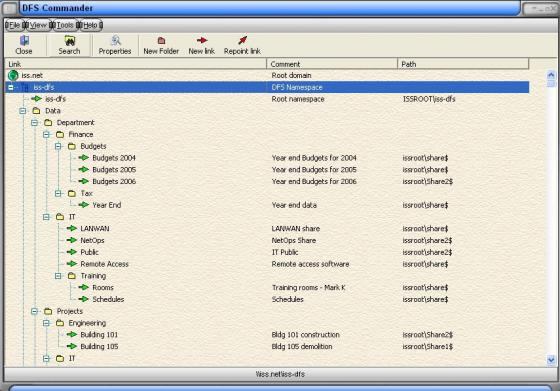Click the 'Training rooms - Mark K' comment

pyautogui.click(x=309, y=287)
